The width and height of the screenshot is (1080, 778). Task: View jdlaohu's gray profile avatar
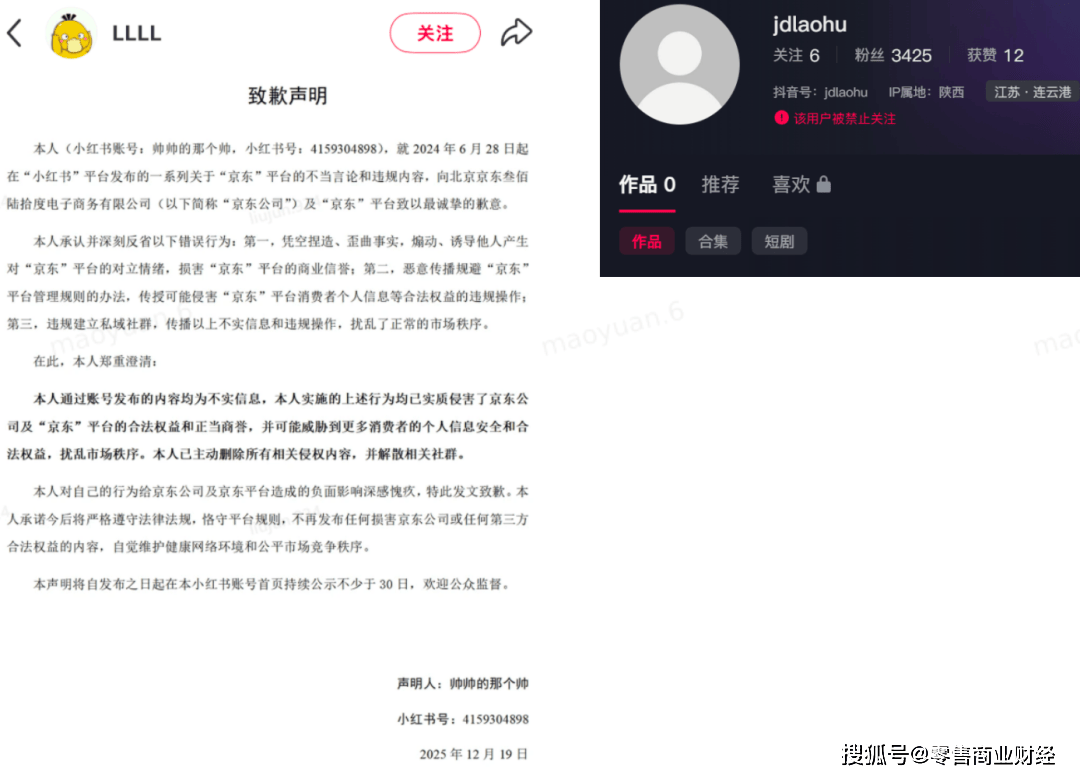click(x=679, y=65)
